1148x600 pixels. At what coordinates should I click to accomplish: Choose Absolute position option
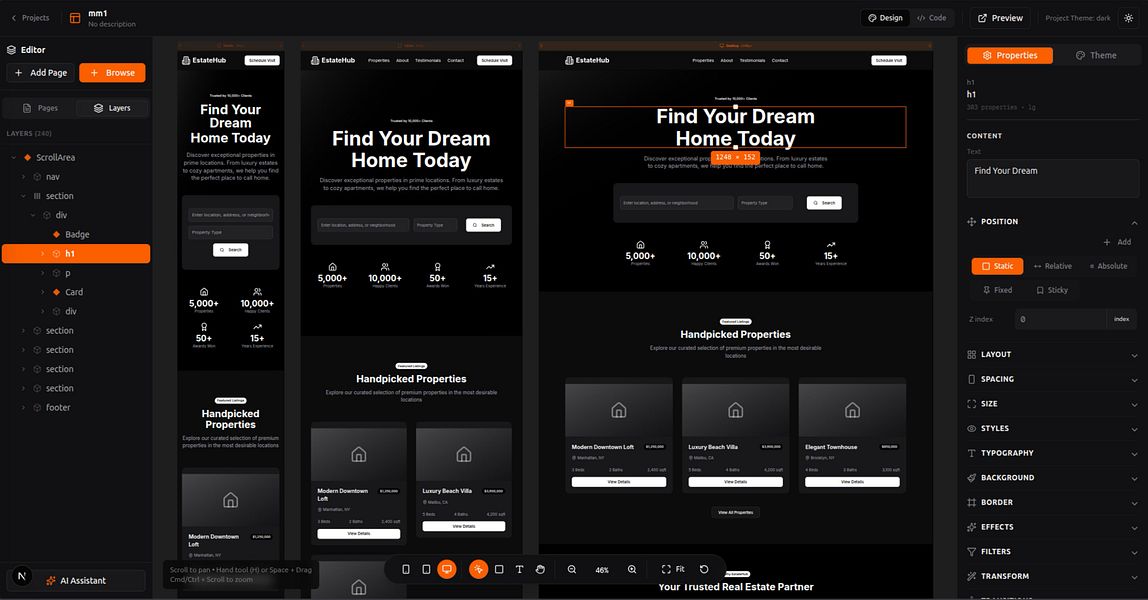coord(1108,266)
